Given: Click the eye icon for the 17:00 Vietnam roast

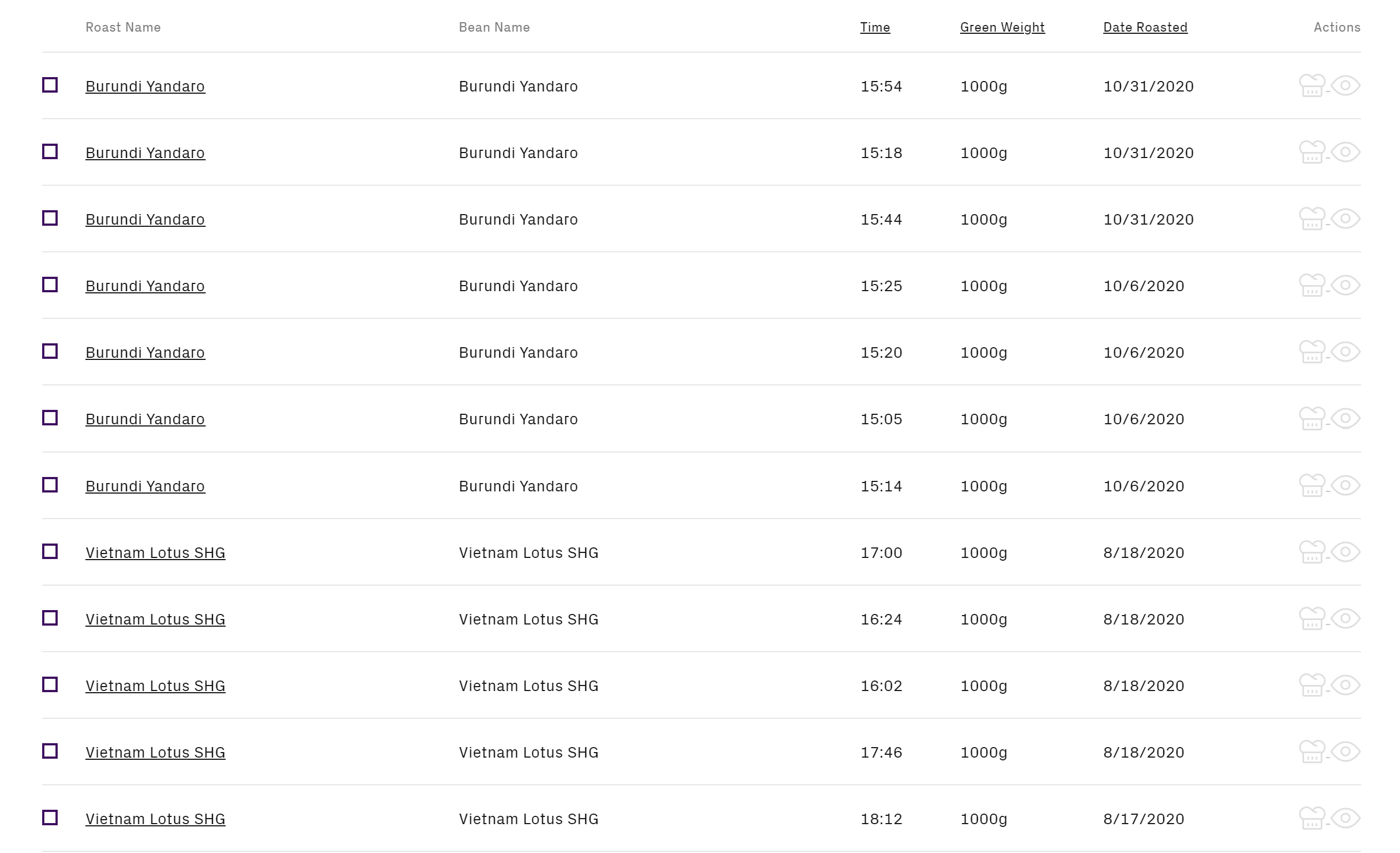Looking at the screenshot, I should point(1346,552).
